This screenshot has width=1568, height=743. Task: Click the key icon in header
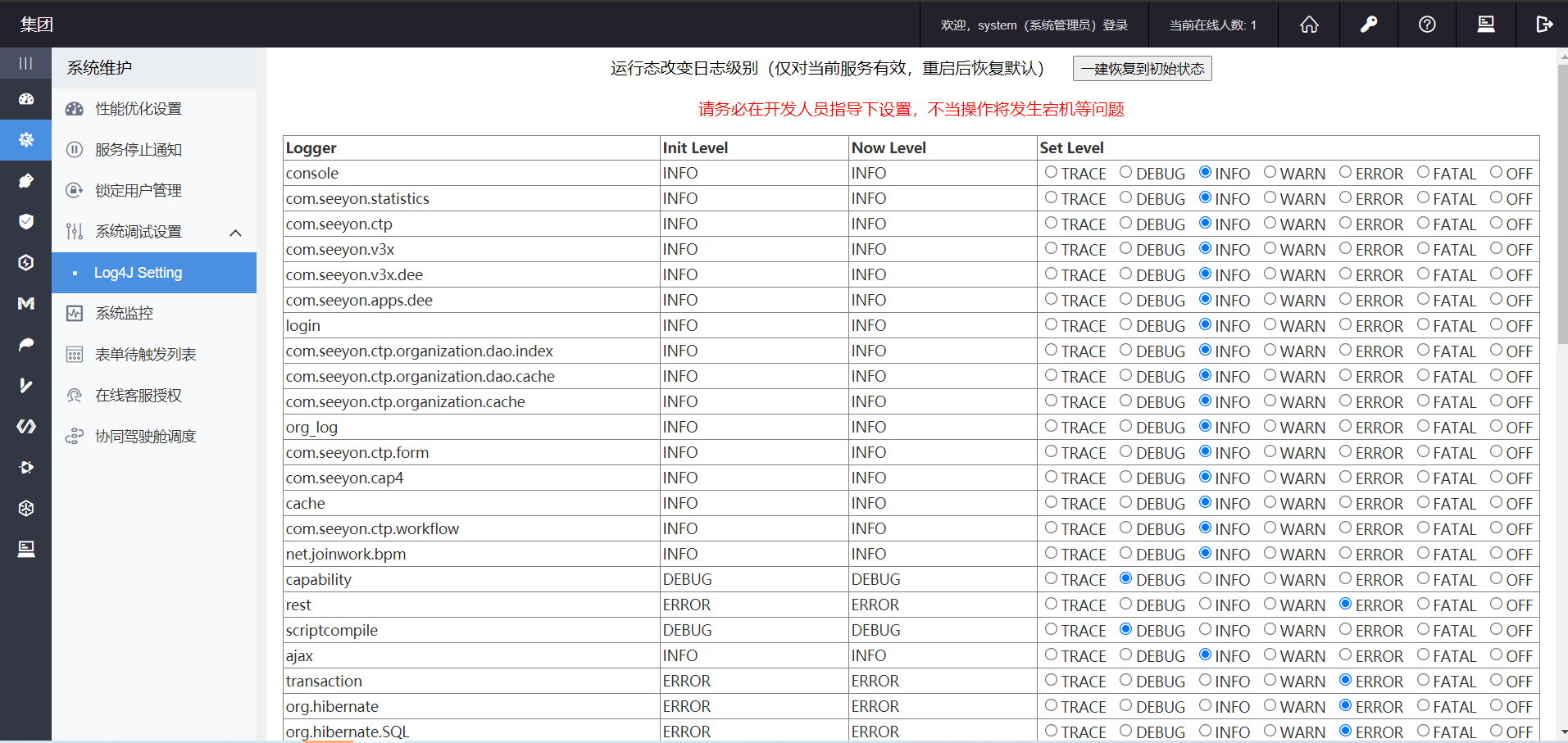1368,25
